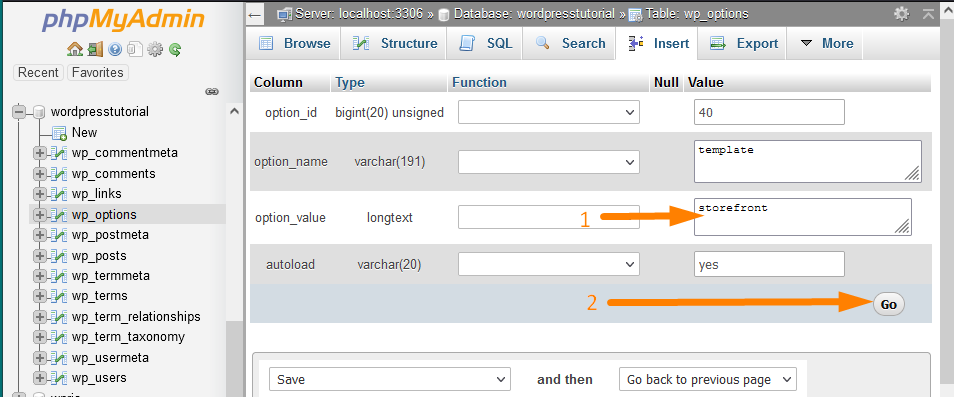Expand the wp_comments table node
The image size is (954, 397).
point(40,174)
